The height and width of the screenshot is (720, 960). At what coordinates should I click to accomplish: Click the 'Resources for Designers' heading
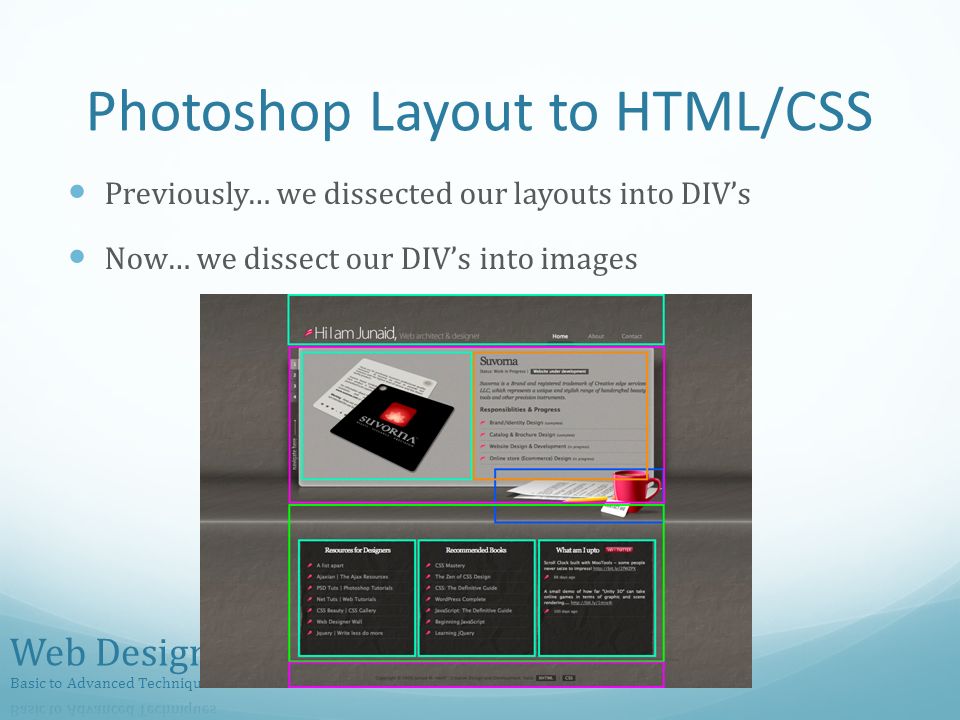pos(358,550)
